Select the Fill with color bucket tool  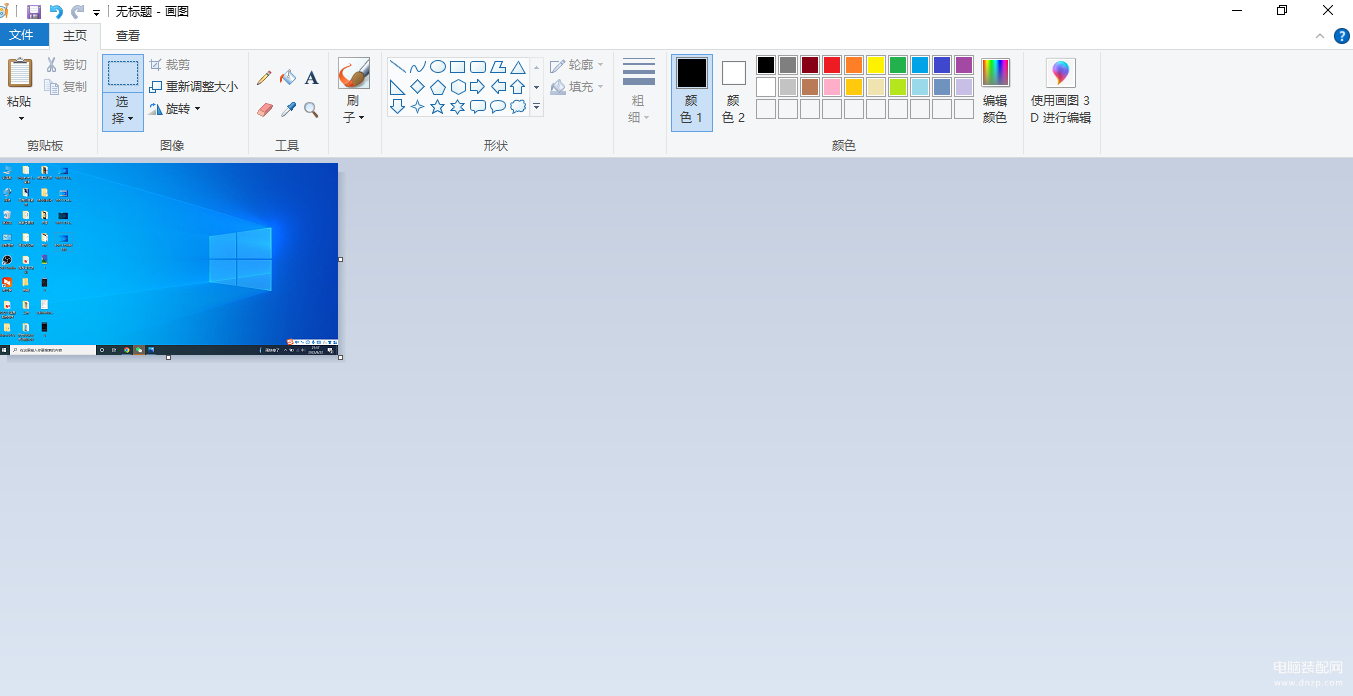tap(288, 78)
